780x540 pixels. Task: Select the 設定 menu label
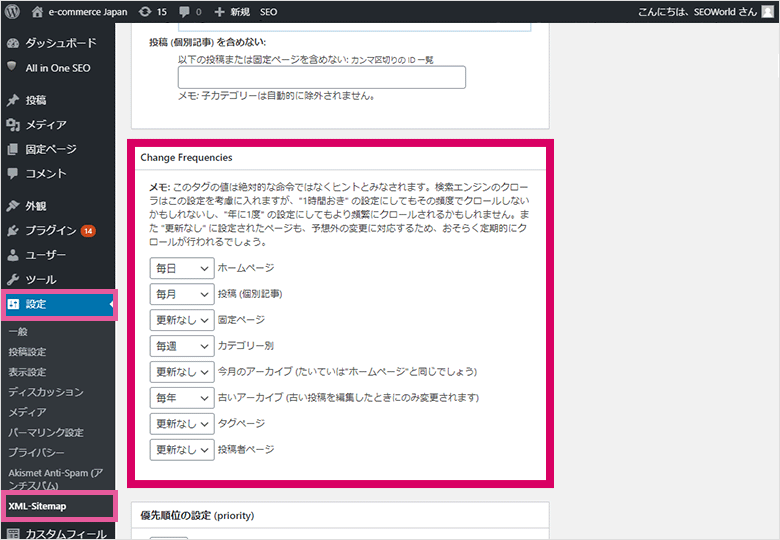pos(36,304)
